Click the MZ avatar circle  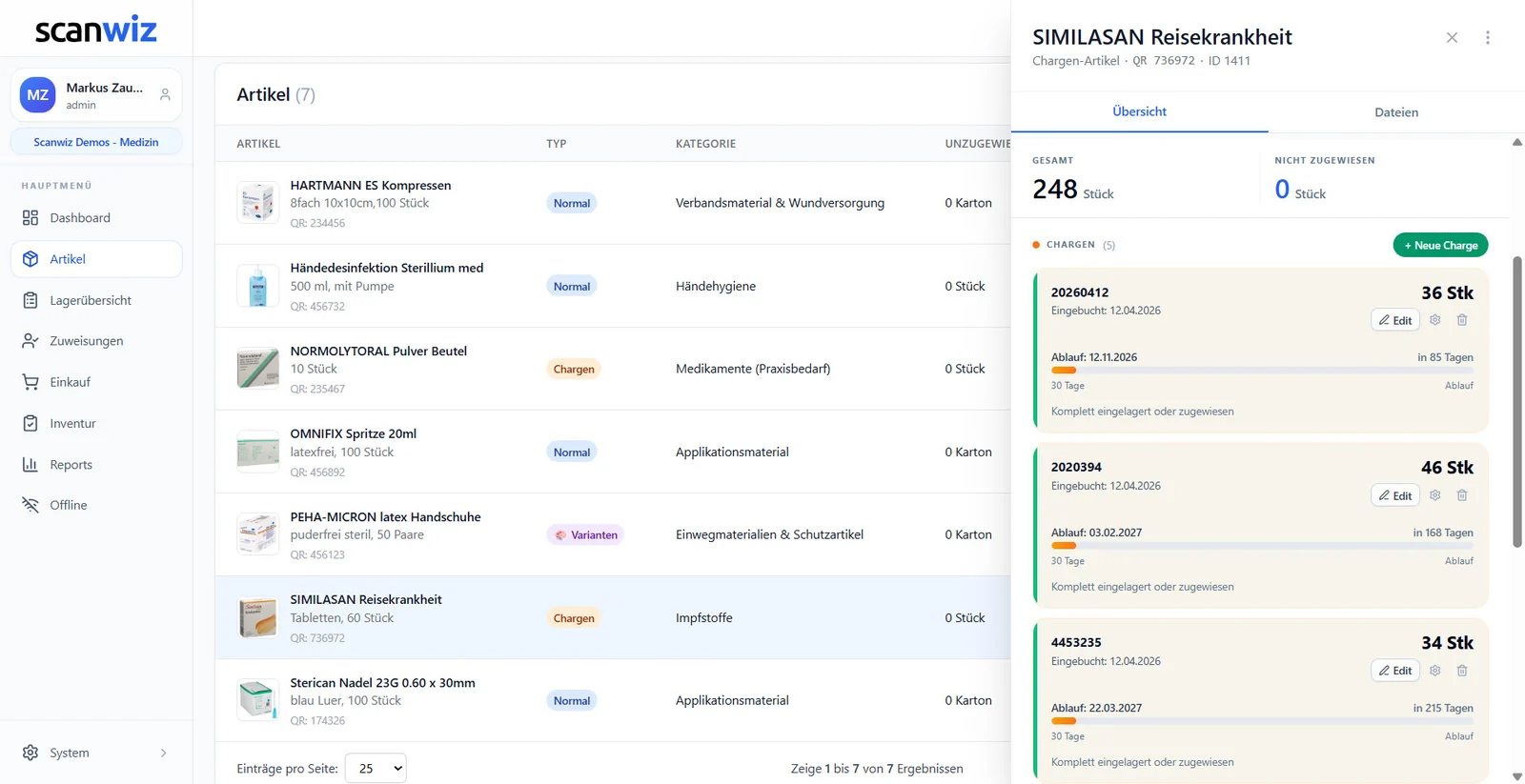click(x=38, y=95)
